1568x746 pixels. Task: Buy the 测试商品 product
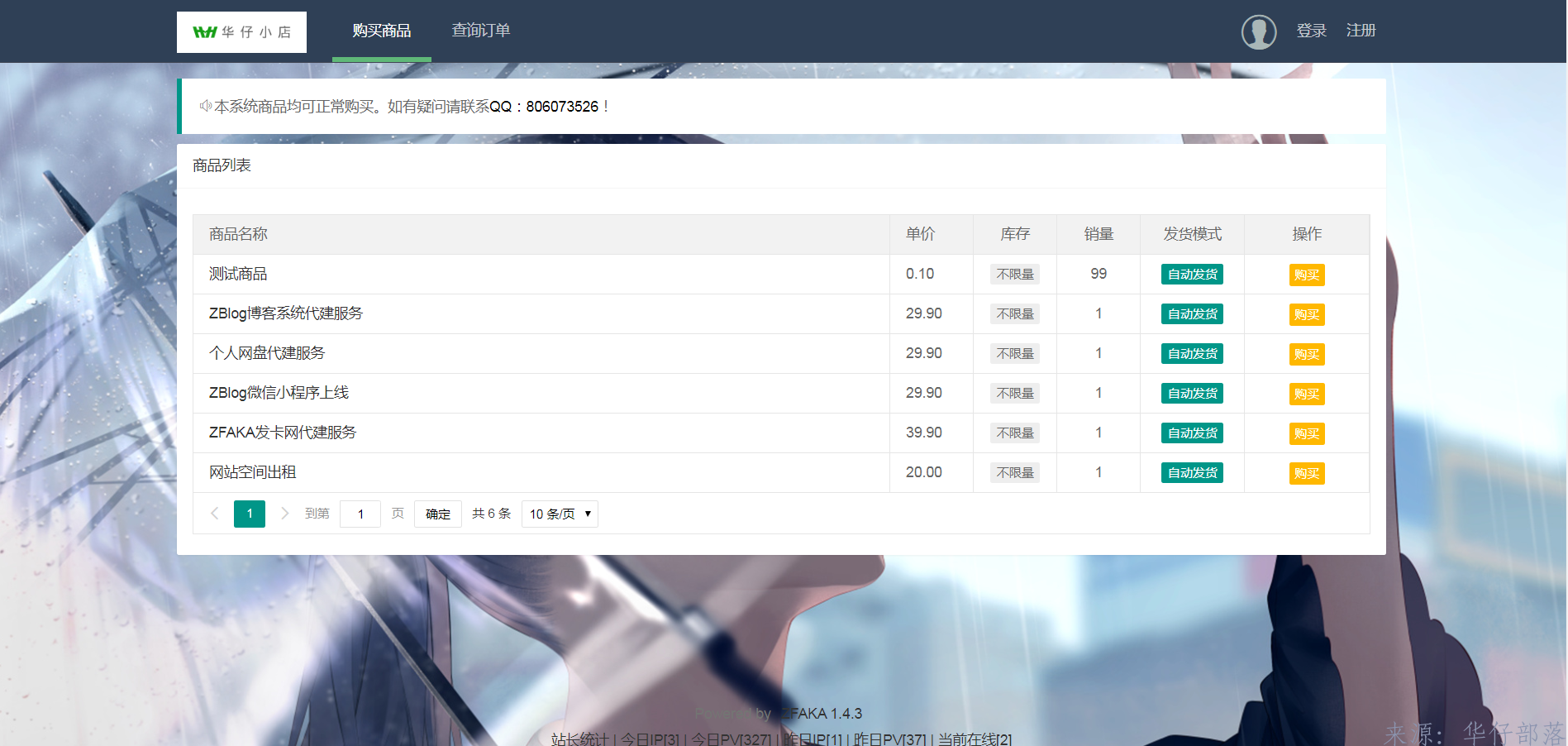1307,275
